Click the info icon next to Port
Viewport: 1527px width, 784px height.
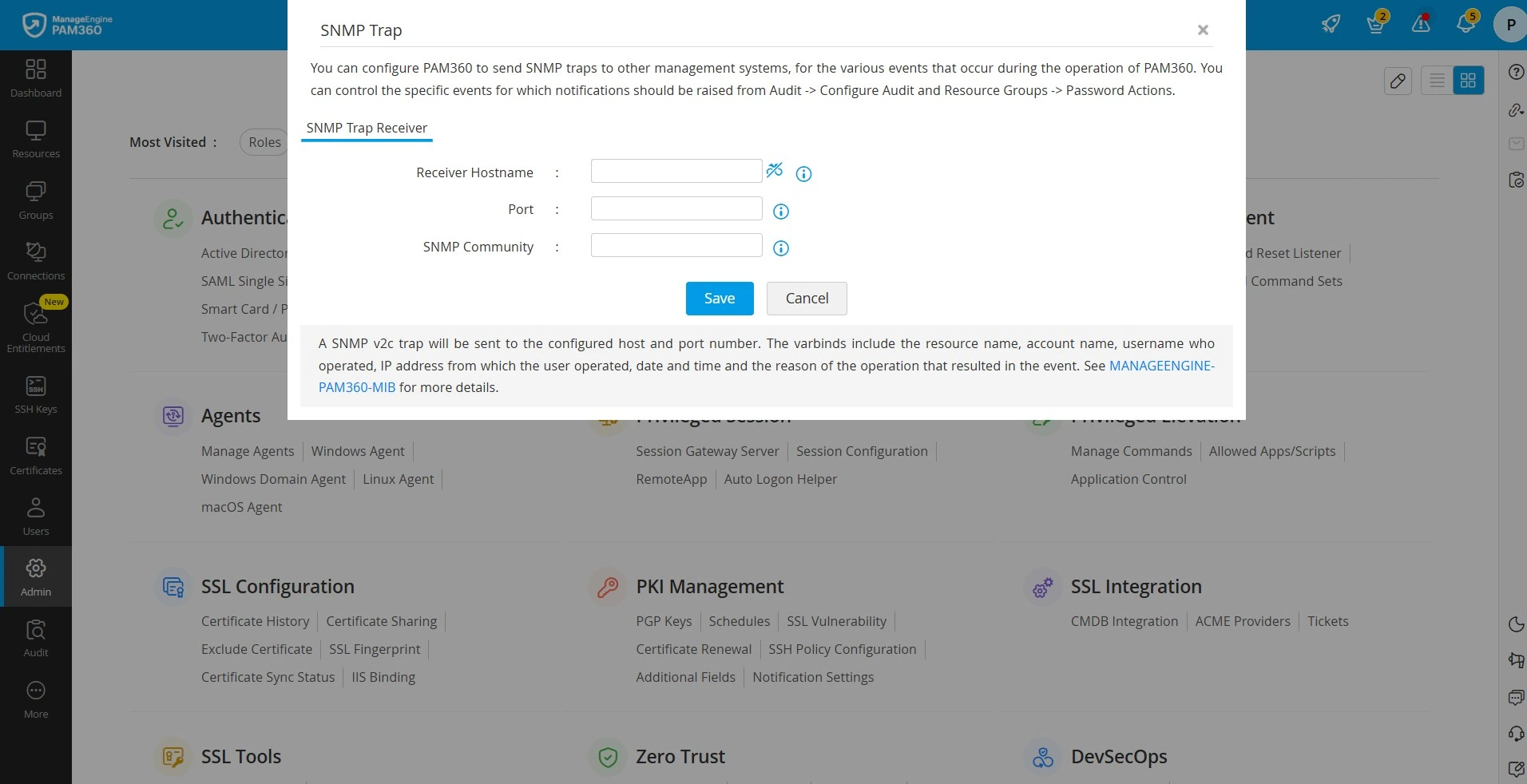pos(781,212)
